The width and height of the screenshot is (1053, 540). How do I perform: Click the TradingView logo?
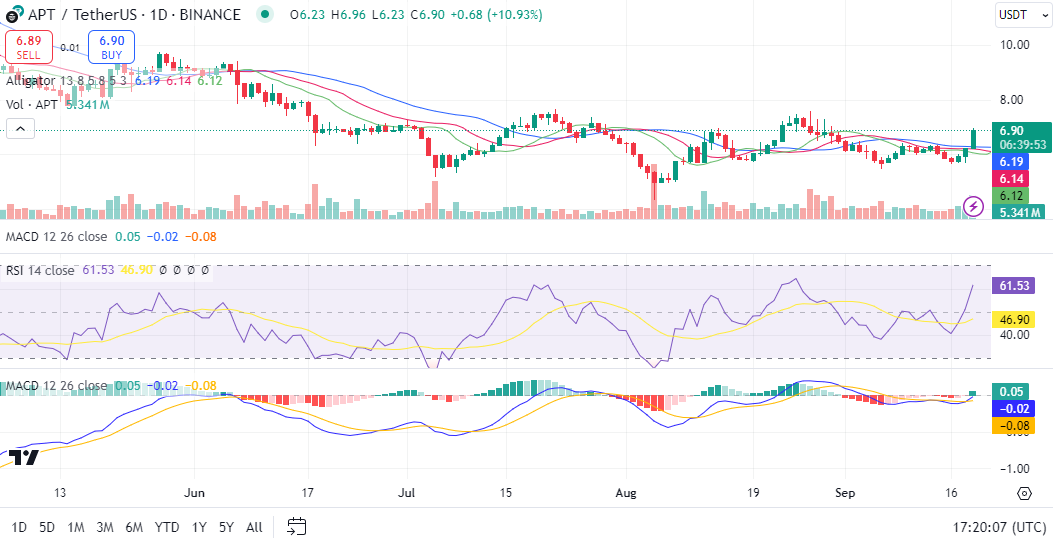[24, 457]
